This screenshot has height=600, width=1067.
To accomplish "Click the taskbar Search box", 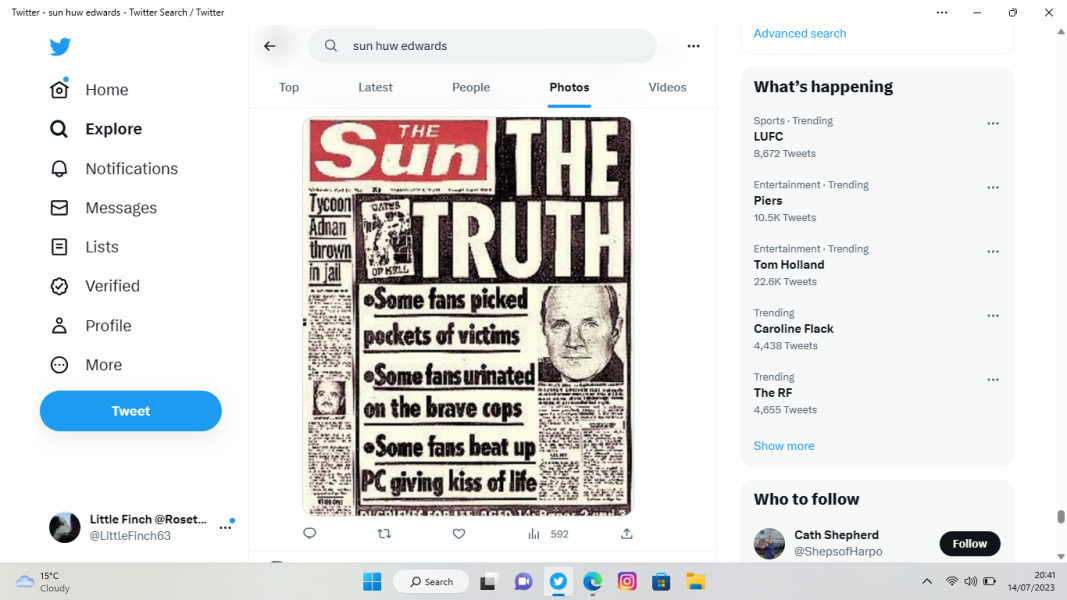I will pyautogui.click(x=432, y=582).
